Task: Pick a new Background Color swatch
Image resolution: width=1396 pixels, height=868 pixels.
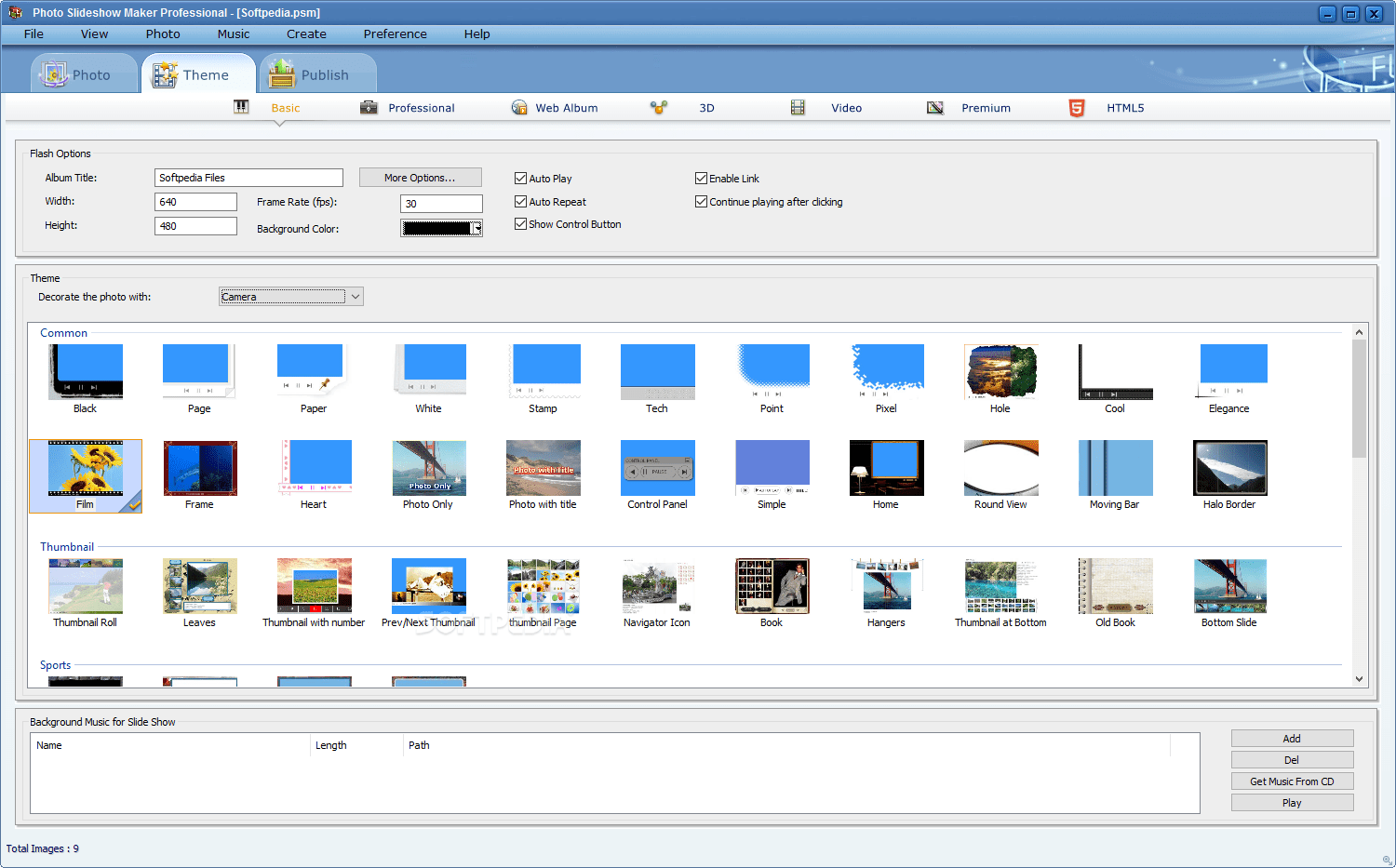Action: click(436, 227)
